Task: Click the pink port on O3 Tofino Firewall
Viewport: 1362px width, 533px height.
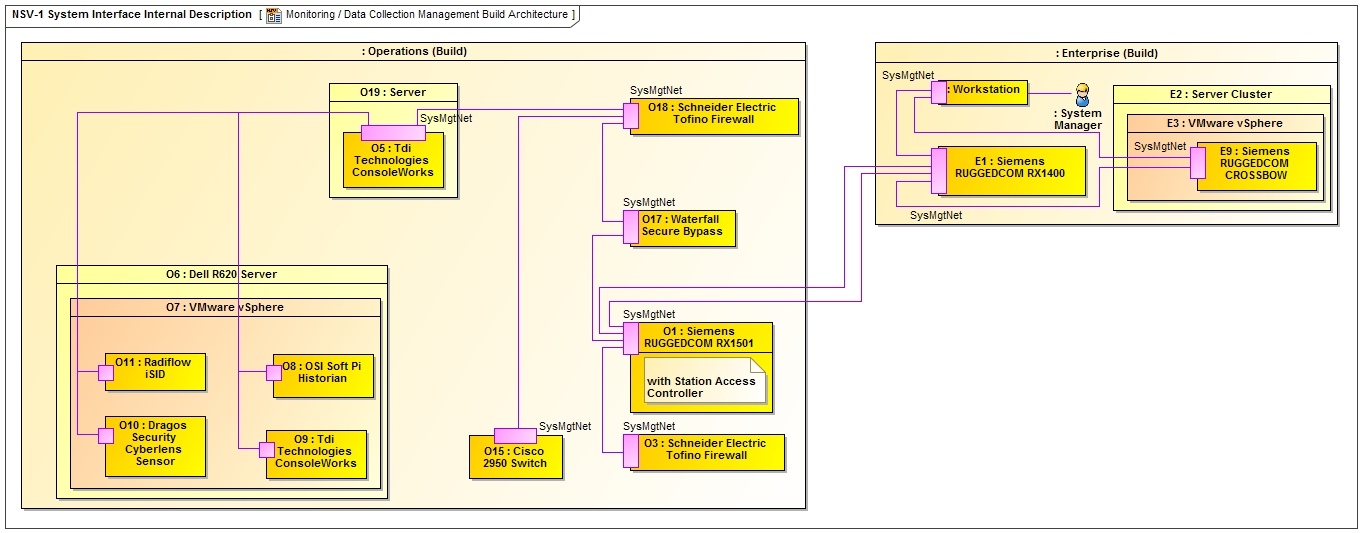Action: coord(631,453)
